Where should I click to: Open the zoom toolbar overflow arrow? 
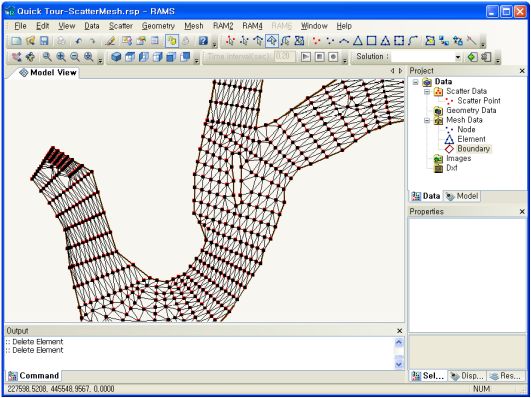(x=100, y=60)
